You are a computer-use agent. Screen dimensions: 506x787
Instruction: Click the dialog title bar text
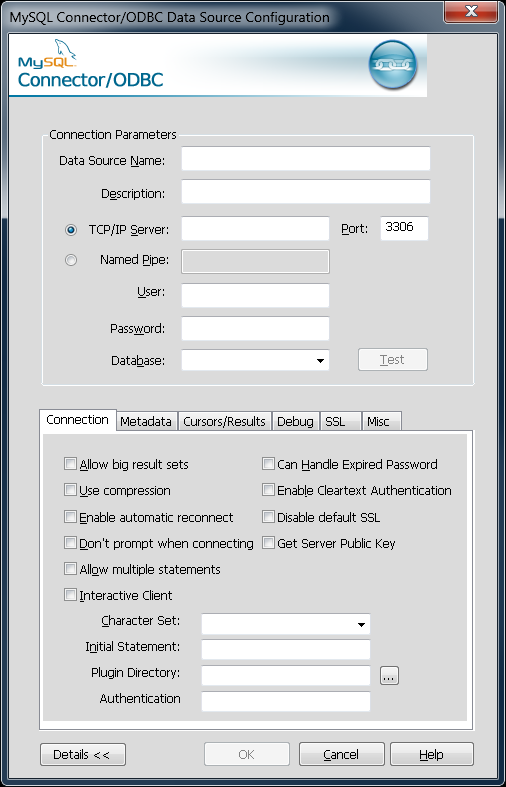170,17
